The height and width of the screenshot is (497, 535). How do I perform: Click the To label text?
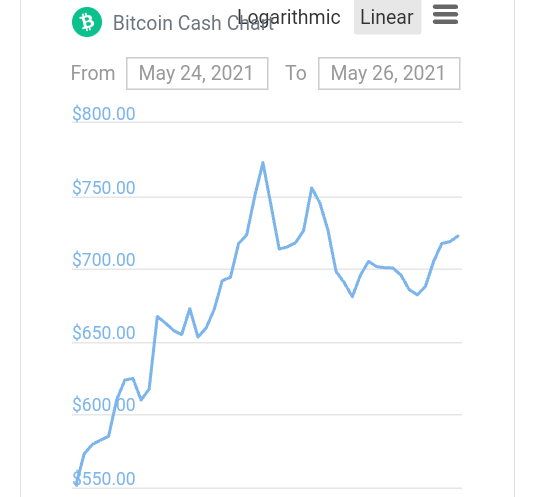coord(296,73)
